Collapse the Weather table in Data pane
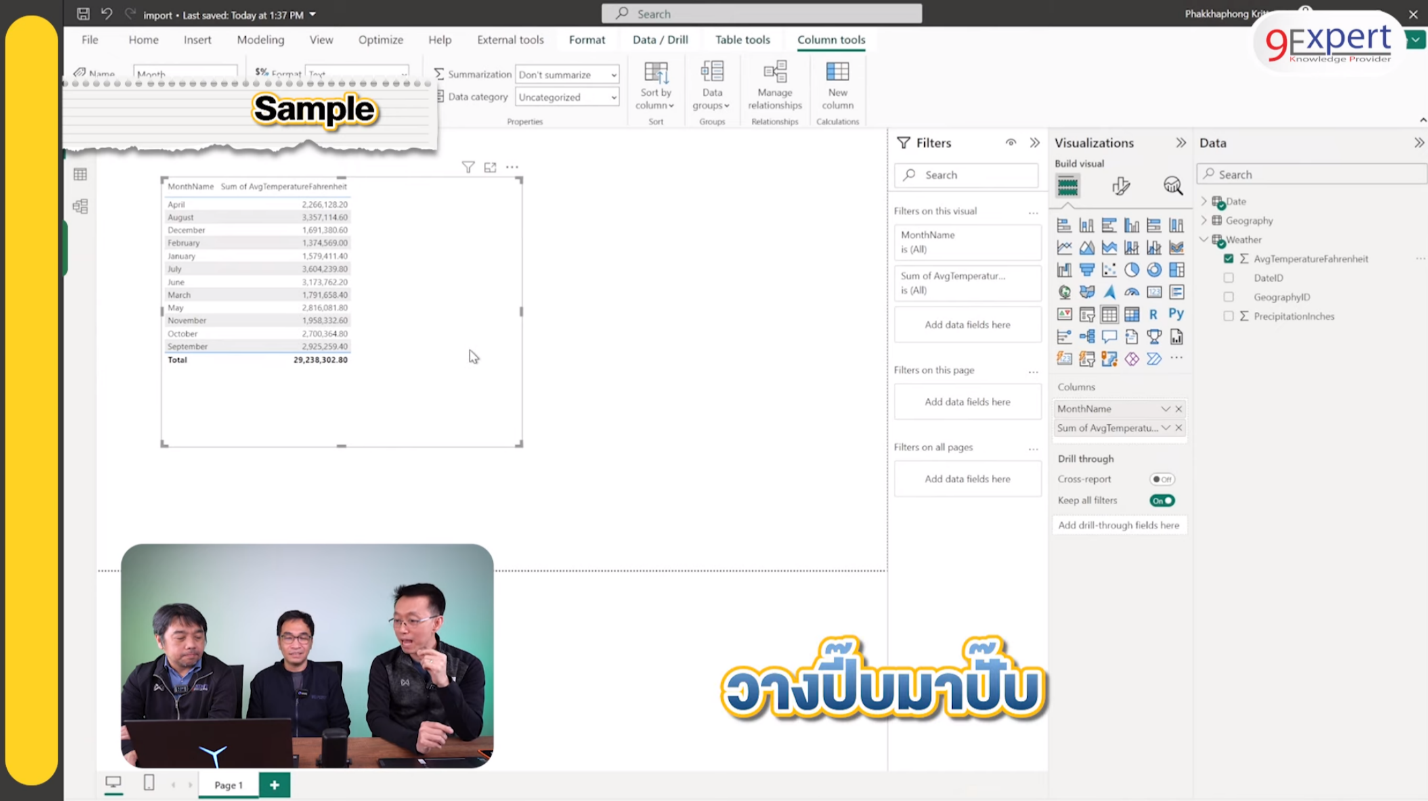 pos(1203,239)
